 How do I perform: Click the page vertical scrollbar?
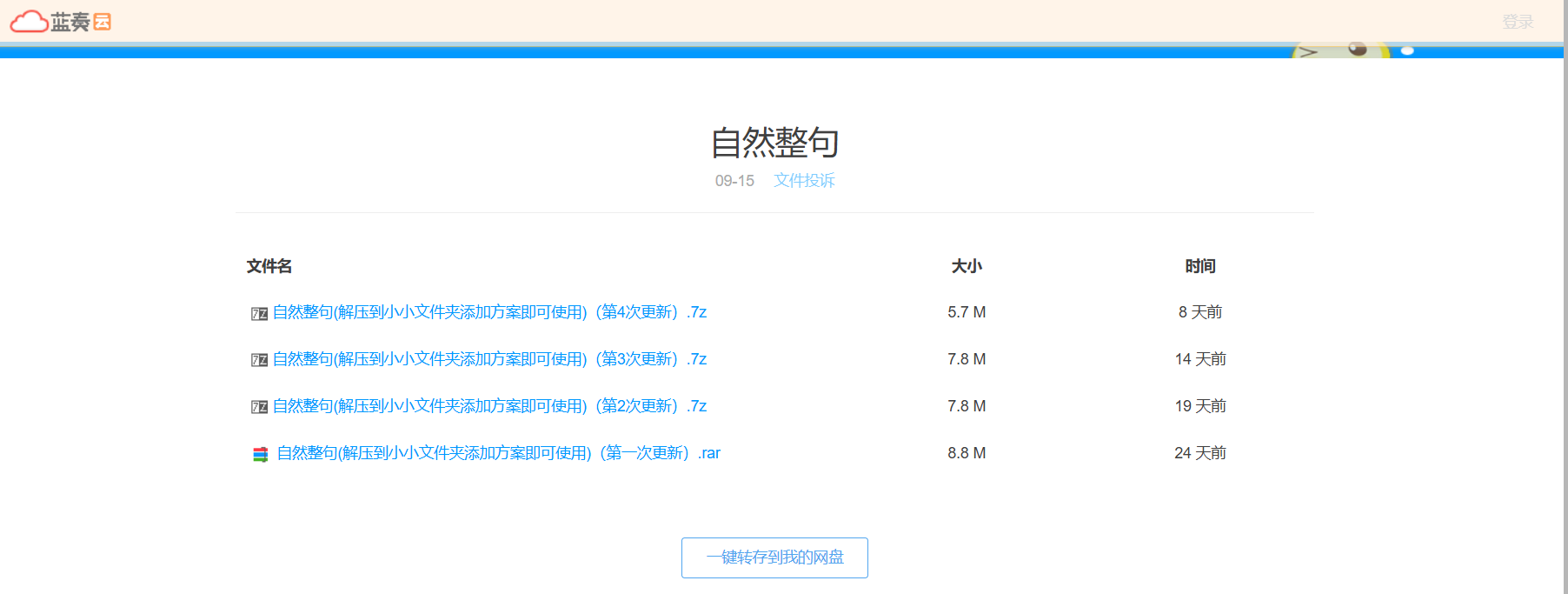click(x=1565, y=297)
